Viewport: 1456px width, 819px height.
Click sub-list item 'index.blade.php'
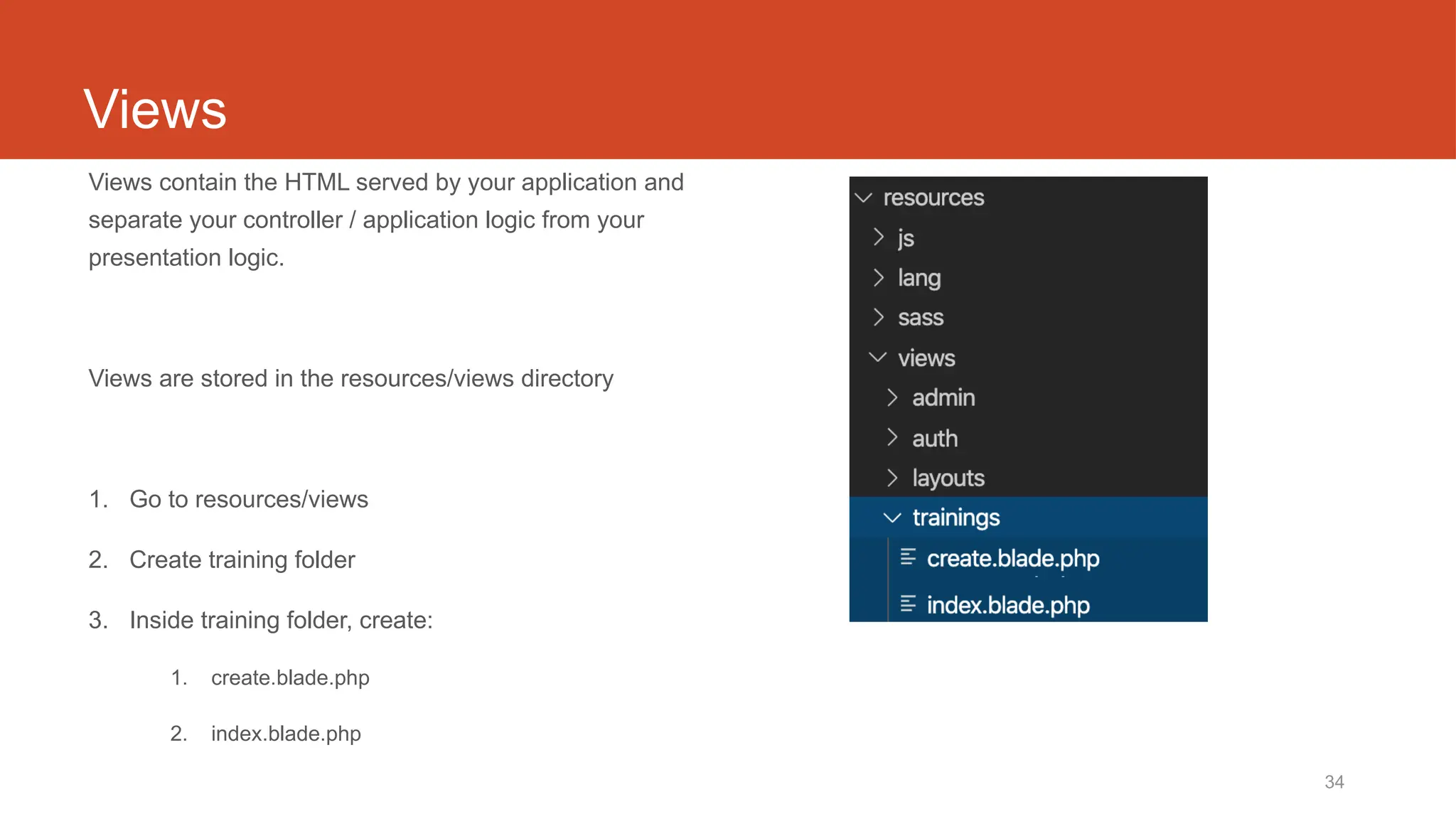click(286, 734)
